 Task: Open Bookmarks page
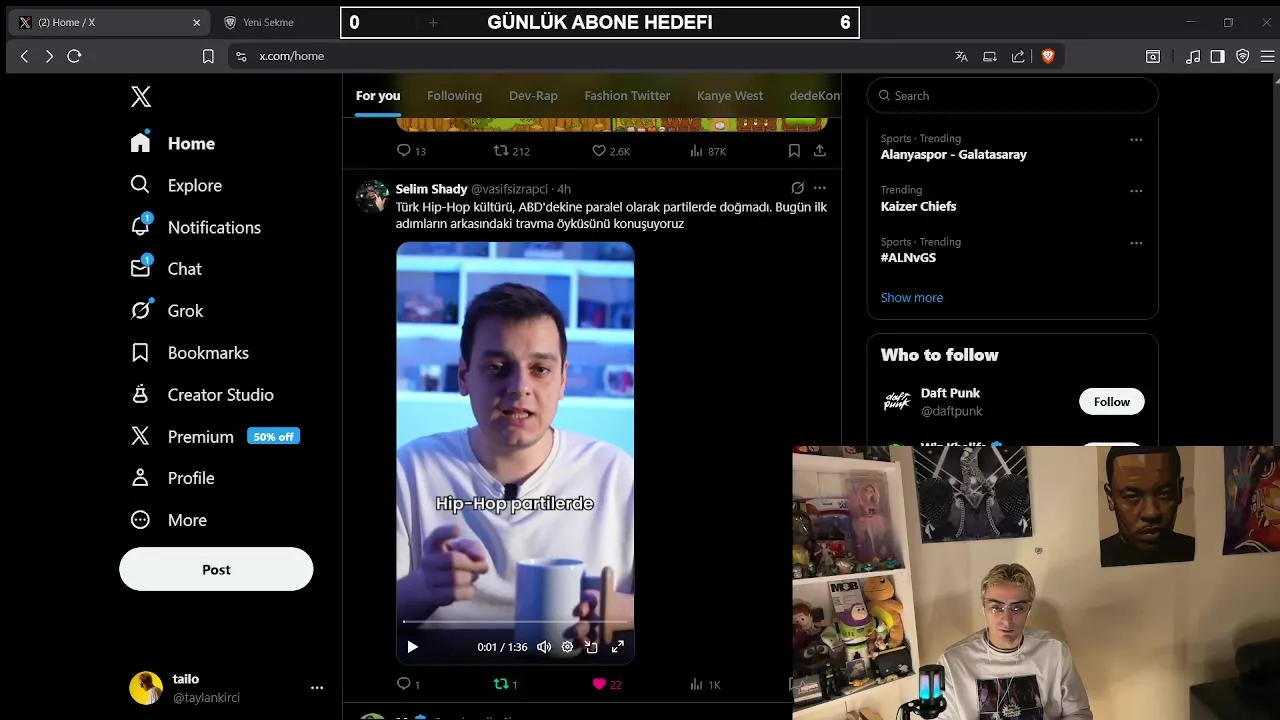(x=189, y=353)
